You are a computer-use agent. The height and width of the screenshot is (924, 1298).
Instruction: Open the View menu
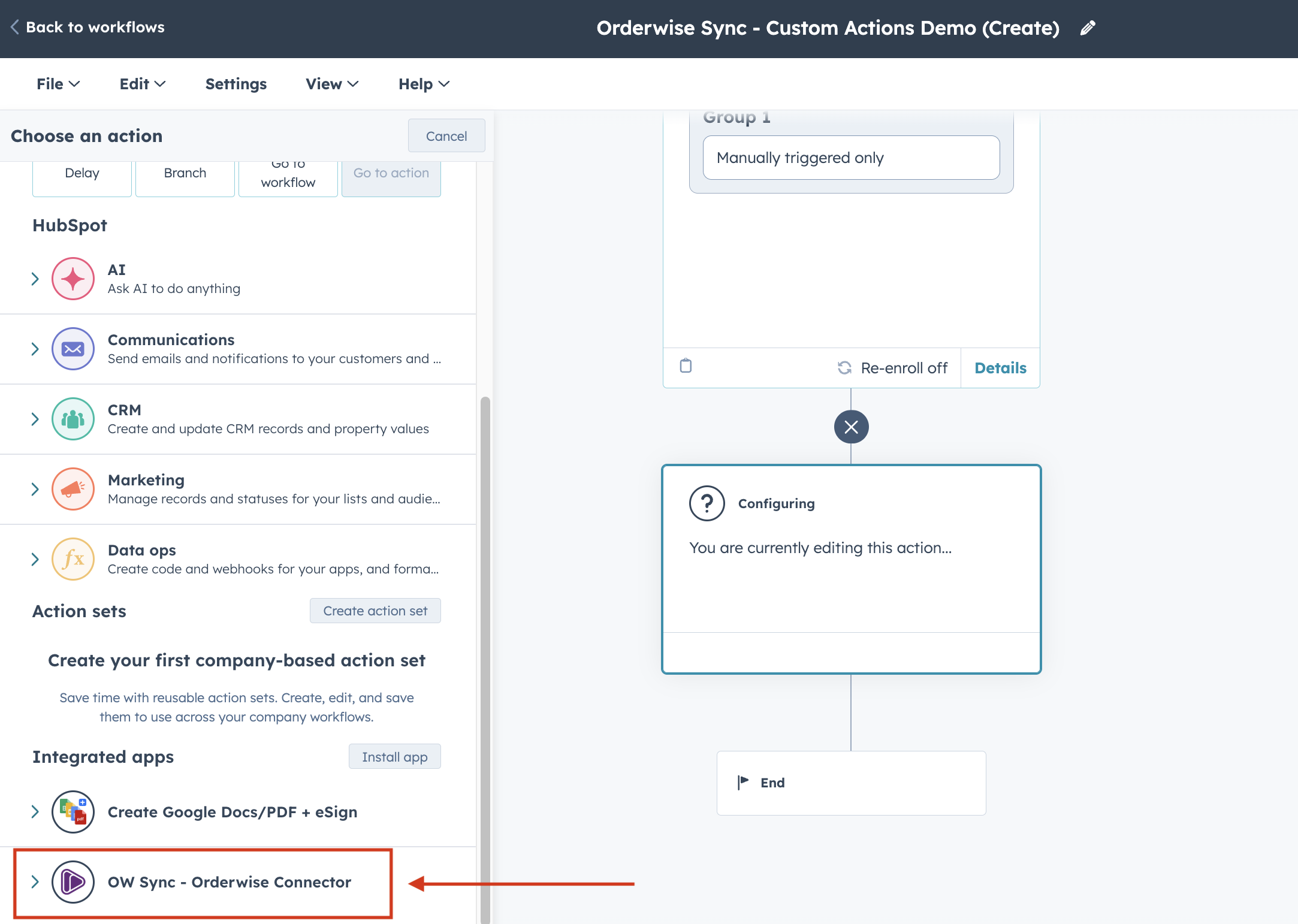(x=332, y=84)
